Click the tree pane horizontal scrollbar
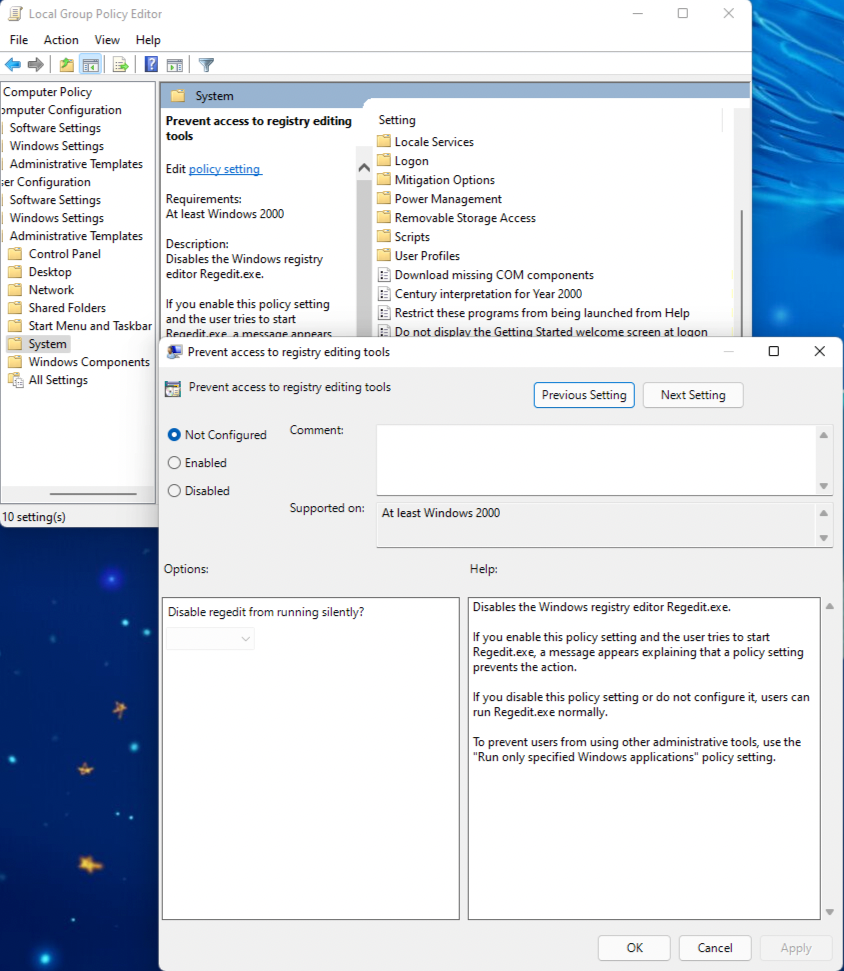844x971 pixels. (93, 494)
